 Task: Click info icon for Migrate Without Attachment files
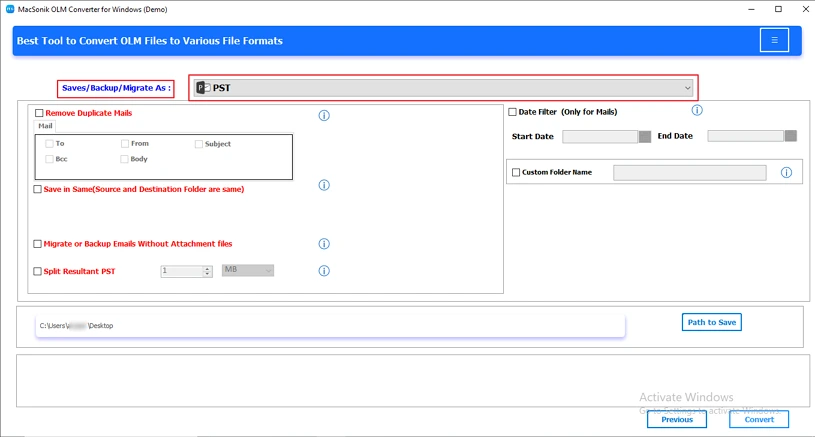(x=324, y=244)
